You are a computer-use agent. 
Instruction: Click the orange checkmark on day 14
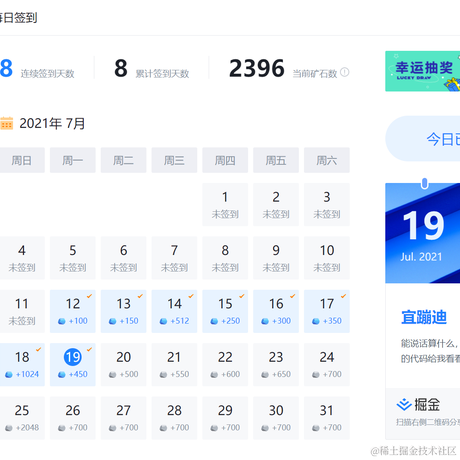(x=191, y=296)
